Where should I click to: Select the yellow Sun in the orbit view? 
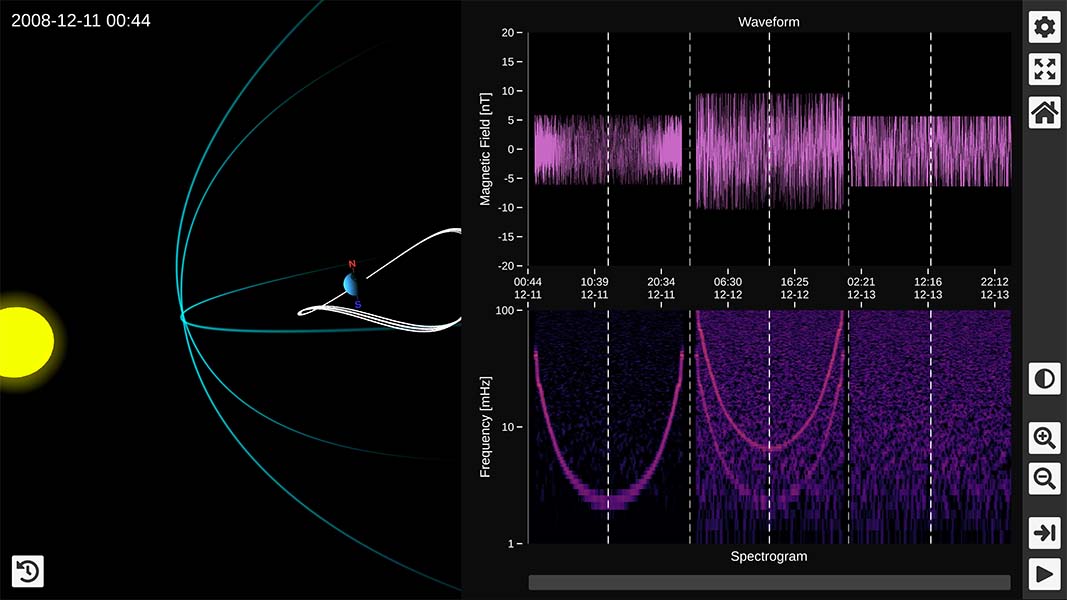tap(24, 341)
